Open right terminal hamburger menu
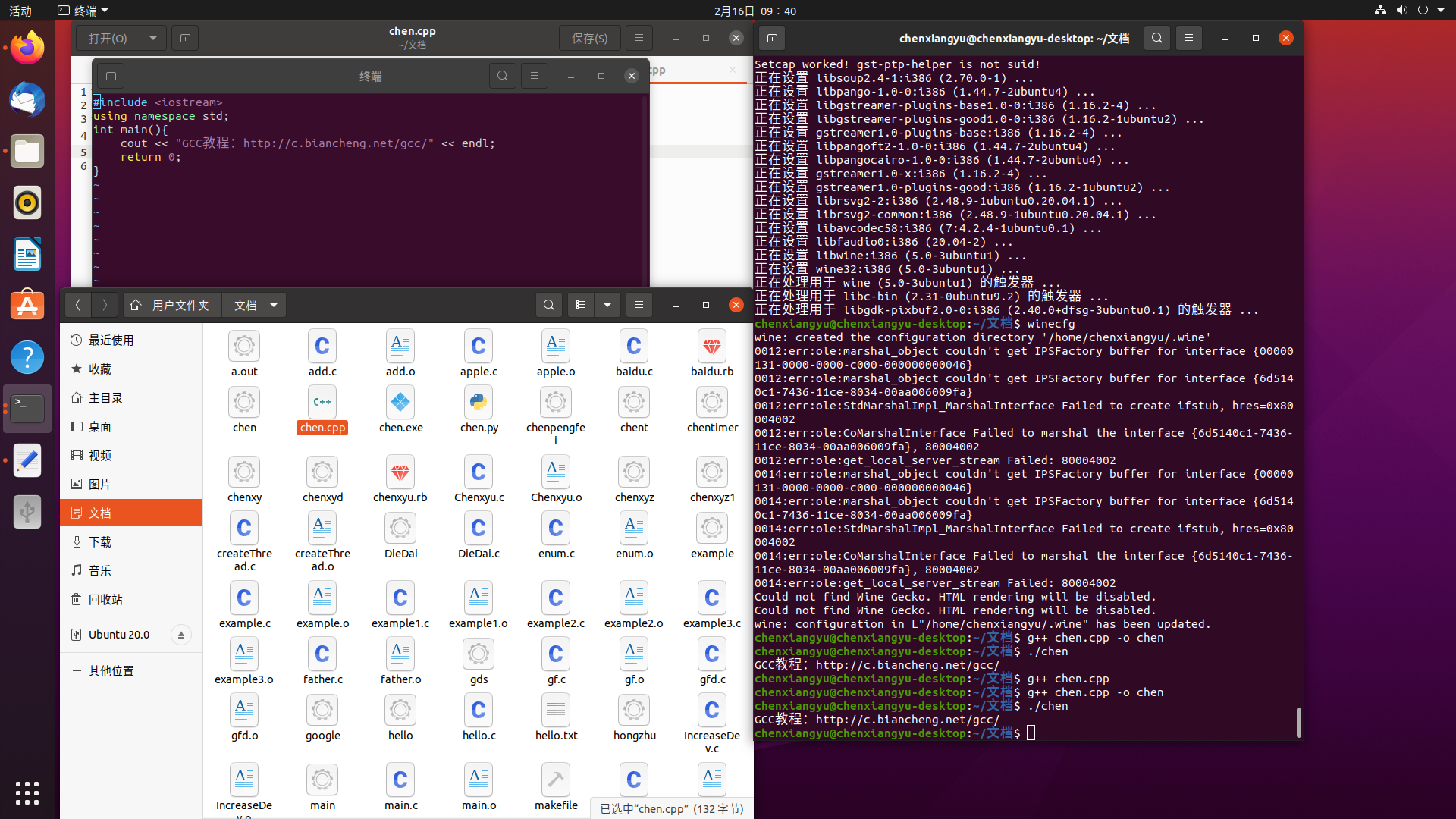1456x819 pixels. coord(1189,38)
